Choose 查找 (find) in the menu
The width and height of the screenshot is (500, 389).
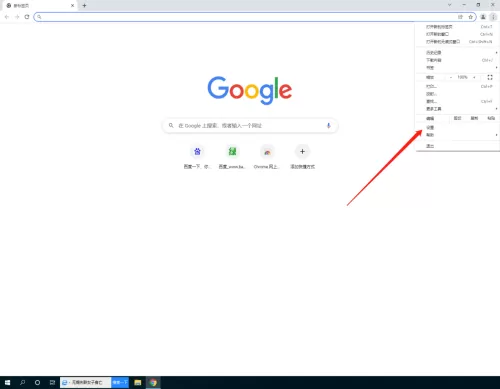(458, 101)
